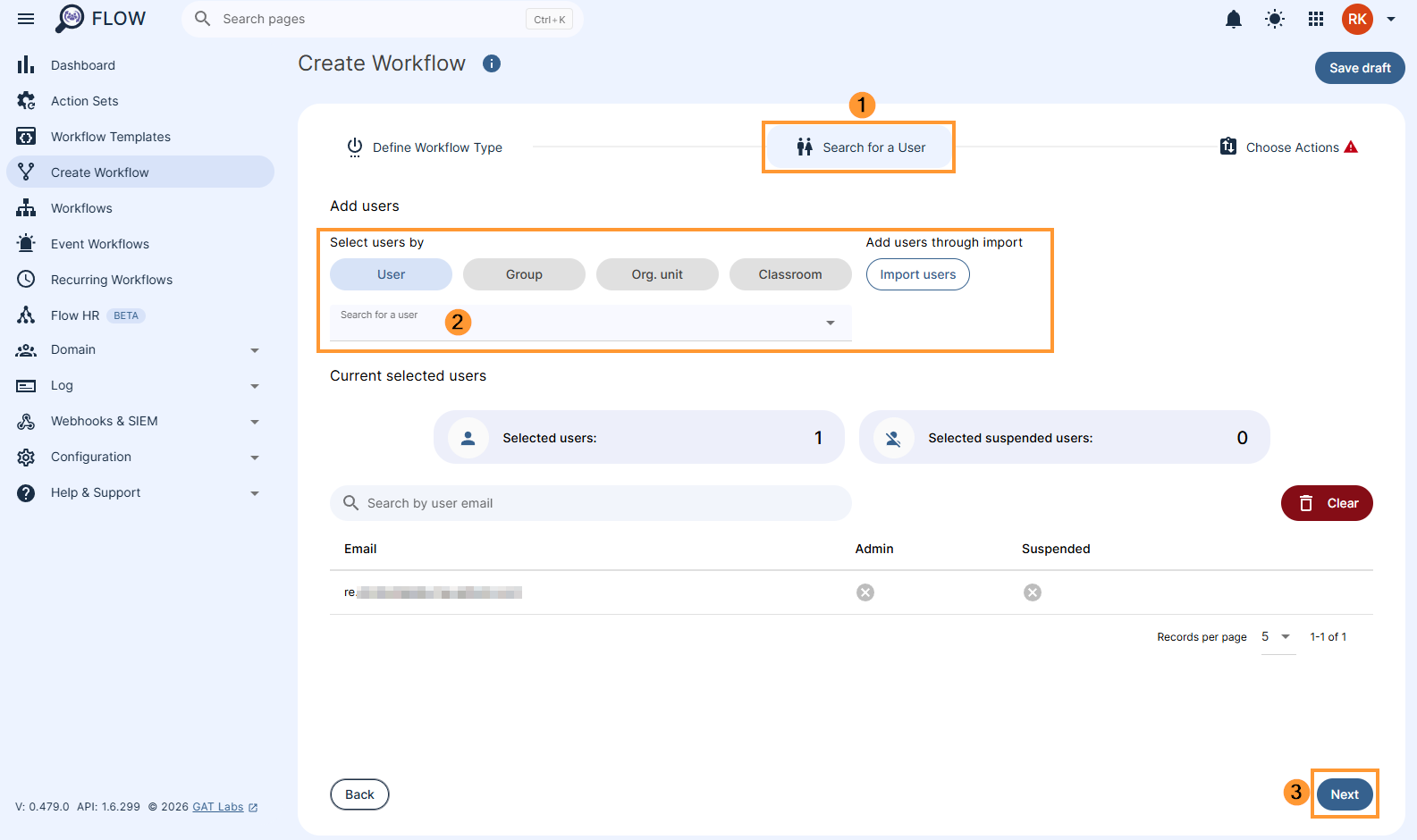Open Create Workflow menu item
This screenshot has height=840, width=1417.
click(x=140, y=172)
